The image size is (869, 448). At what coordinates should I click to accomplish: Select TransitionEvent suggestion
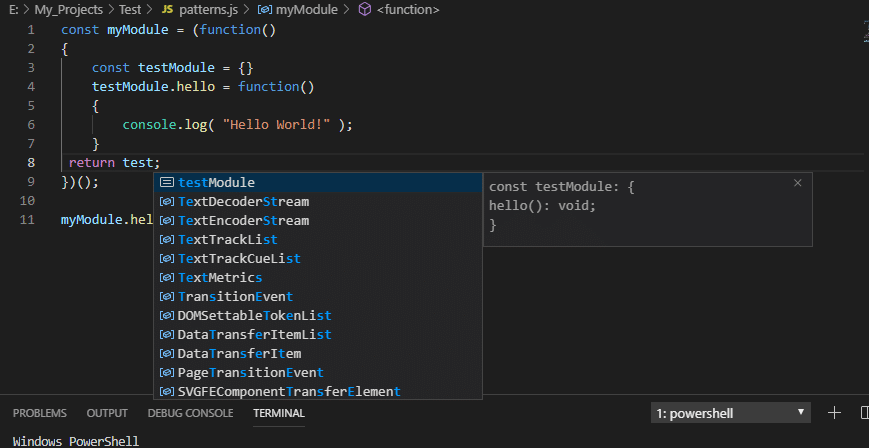click(x=318, y=296)
